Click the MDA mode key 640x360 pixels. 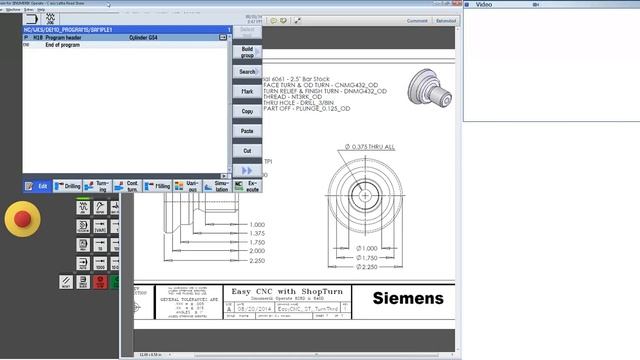click(83, 244)
